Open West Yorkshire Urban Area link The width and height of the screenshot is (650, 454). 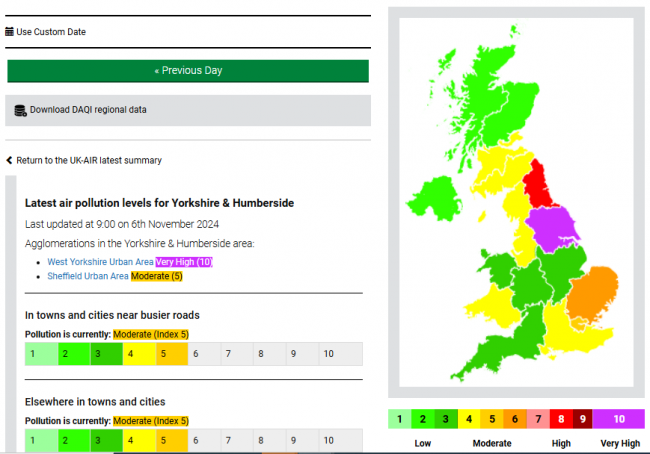[x=100, y=262]
